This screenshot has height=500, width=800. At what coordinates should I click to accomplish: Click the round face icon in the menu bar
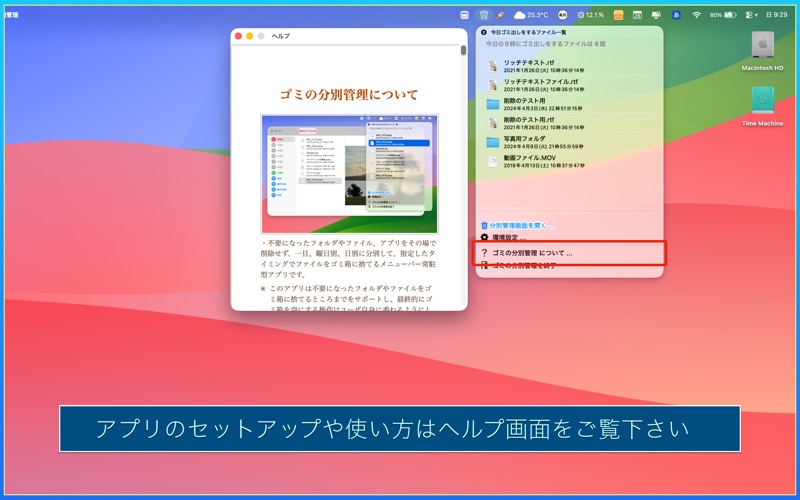point(562,15)
